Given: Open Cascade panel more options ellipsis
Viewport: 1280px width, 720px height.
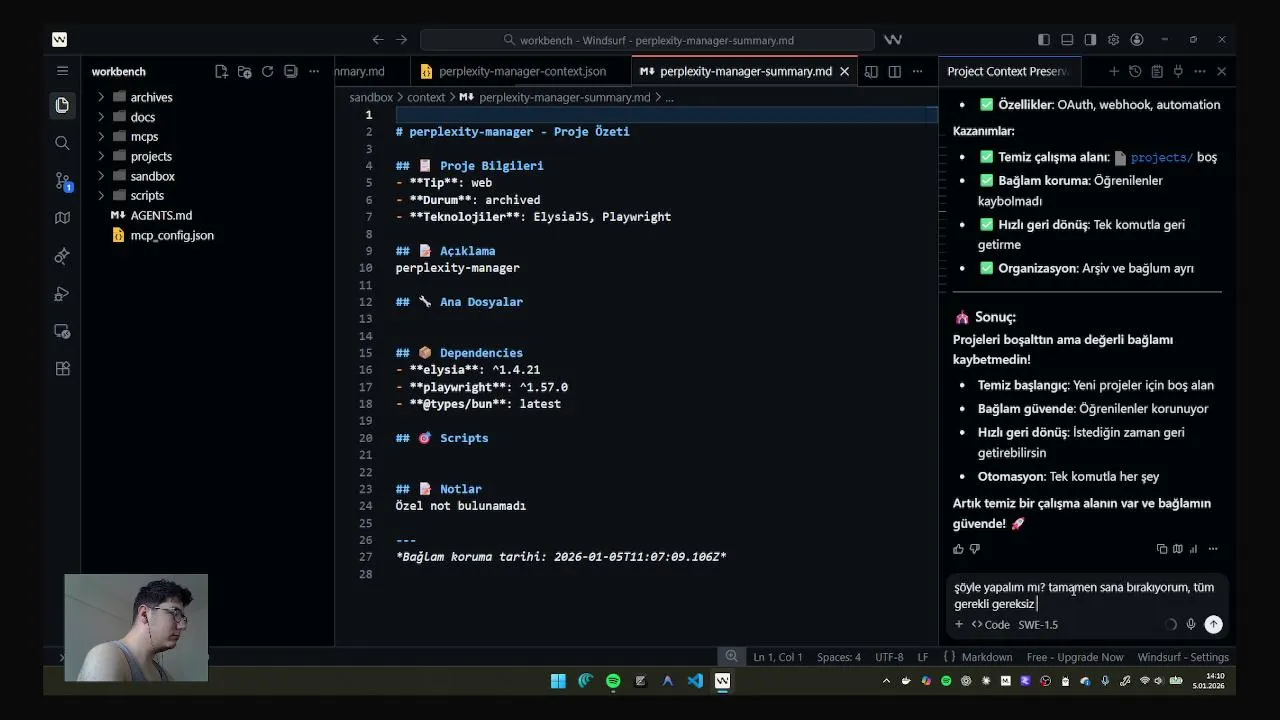Looking at the screenshot, I should [x=1200, y=72].
